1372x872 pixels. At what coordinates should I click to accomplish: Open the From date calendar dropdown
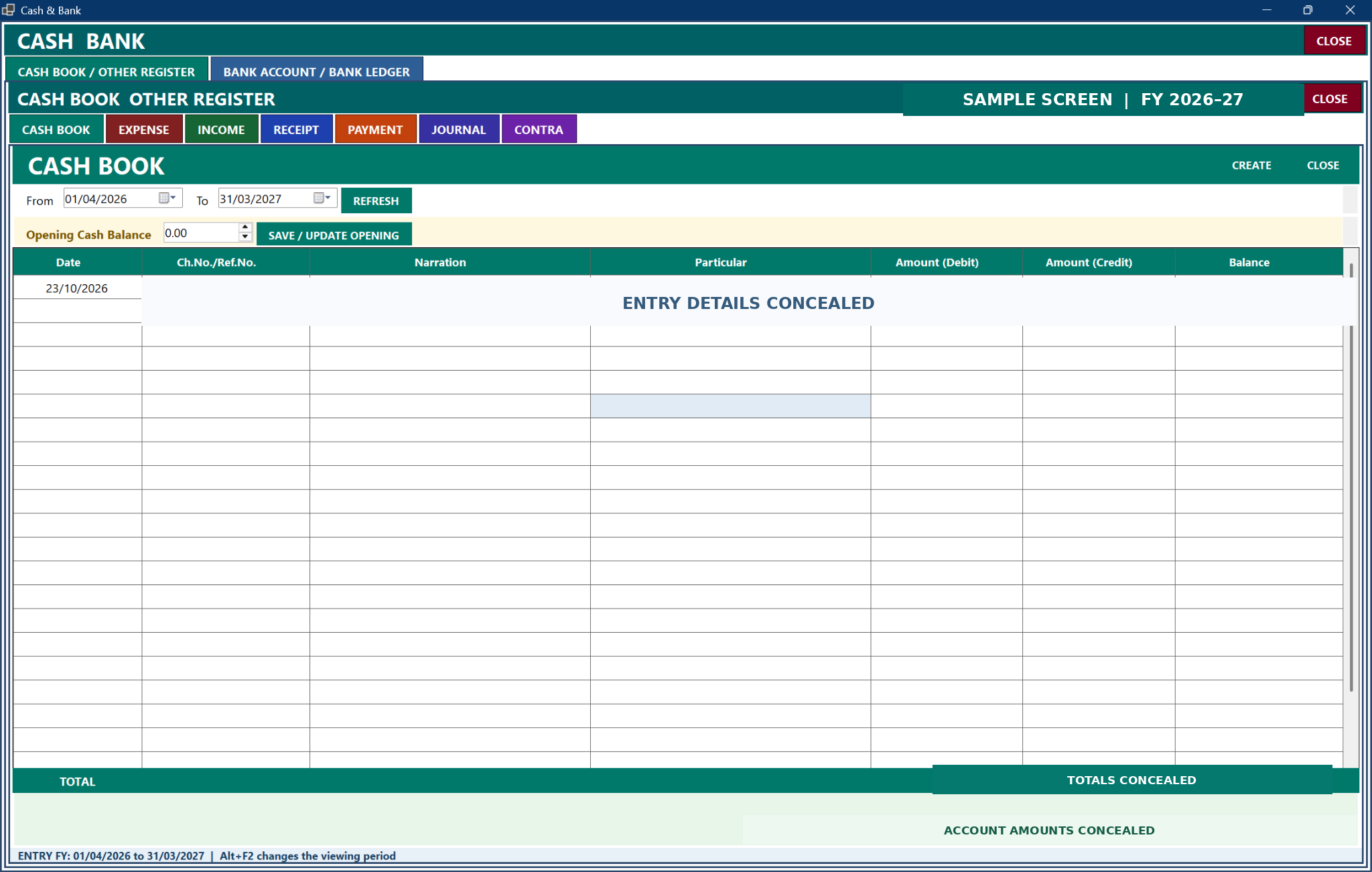(167, 198)
